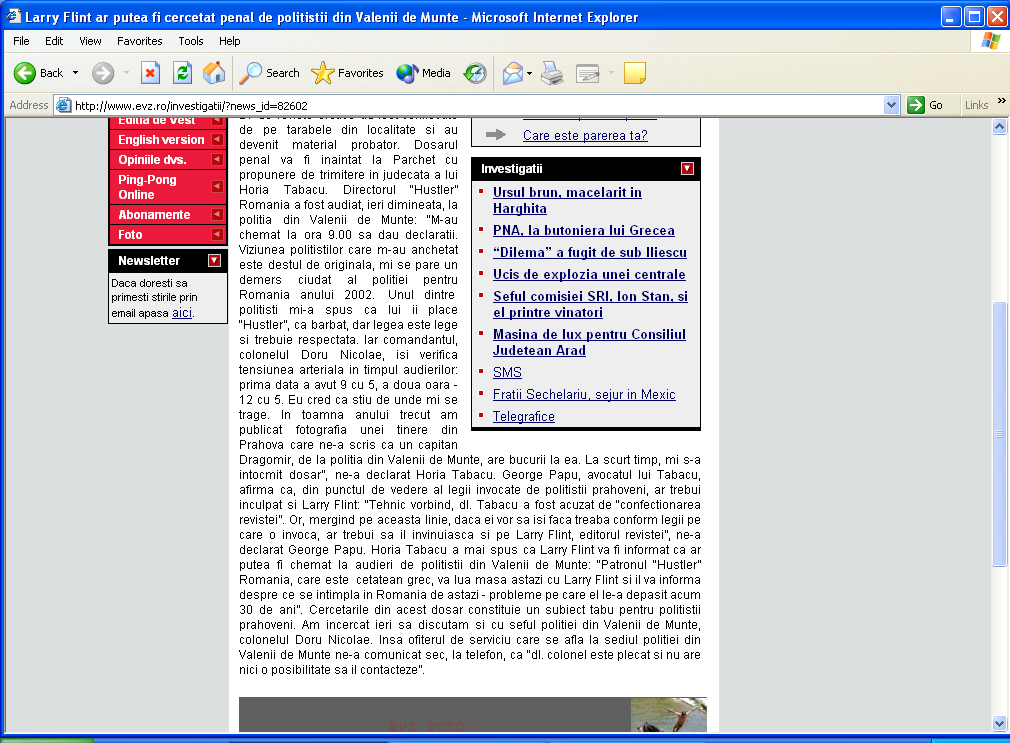Open the SMS link
This screenshot has width=1010, height=743.
pyautogui.click(x=507, y=372)
